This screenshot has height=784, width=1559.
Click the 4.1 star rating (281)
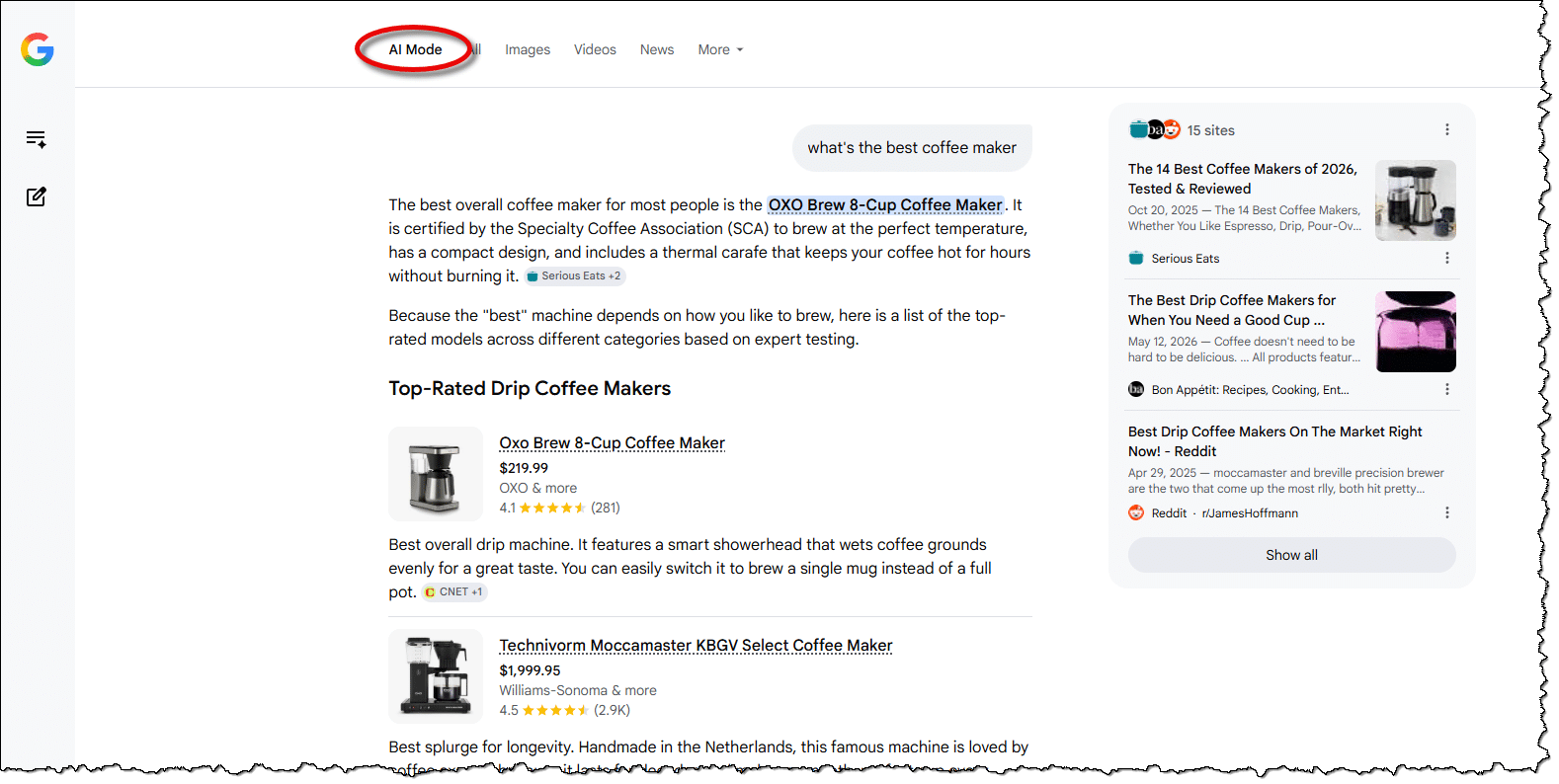click(560, 508)
